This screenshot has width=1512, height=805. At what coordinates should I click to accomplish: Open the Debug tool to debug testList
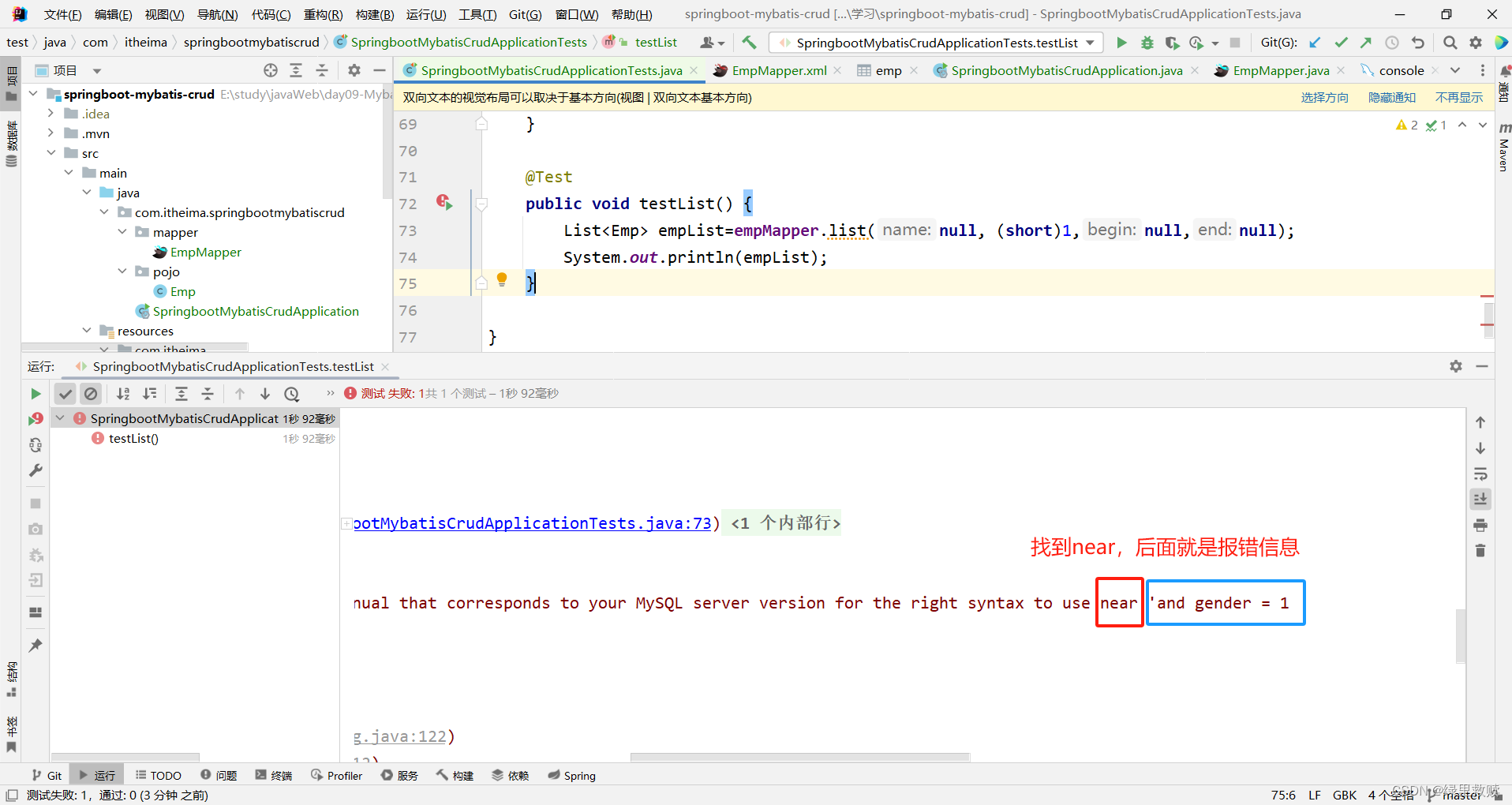click(1148, 43)
